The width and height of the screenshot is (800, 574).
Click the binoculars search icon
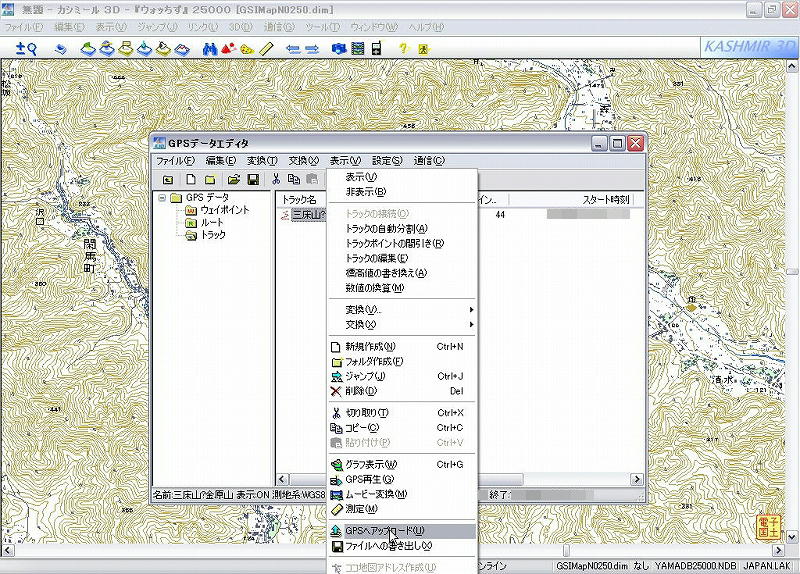pyautogui.click(x=210, y=48)
